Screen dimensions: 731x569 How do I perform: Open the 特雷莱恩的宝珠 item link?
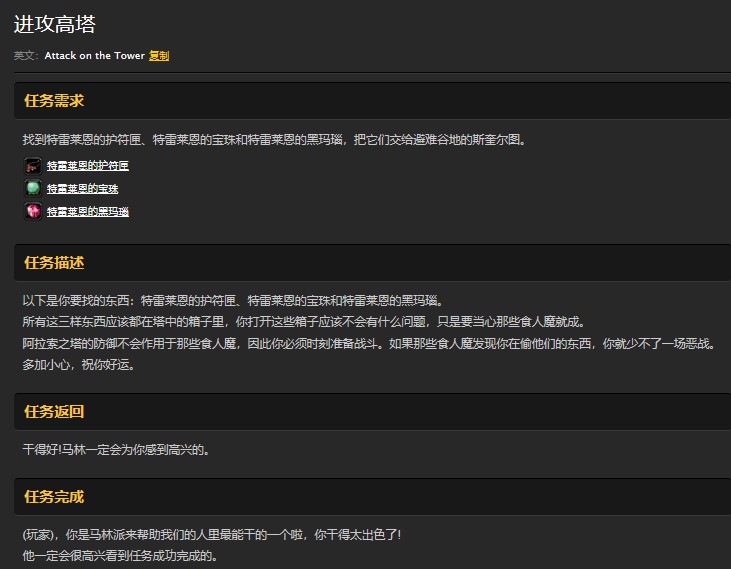pos(82,189)
